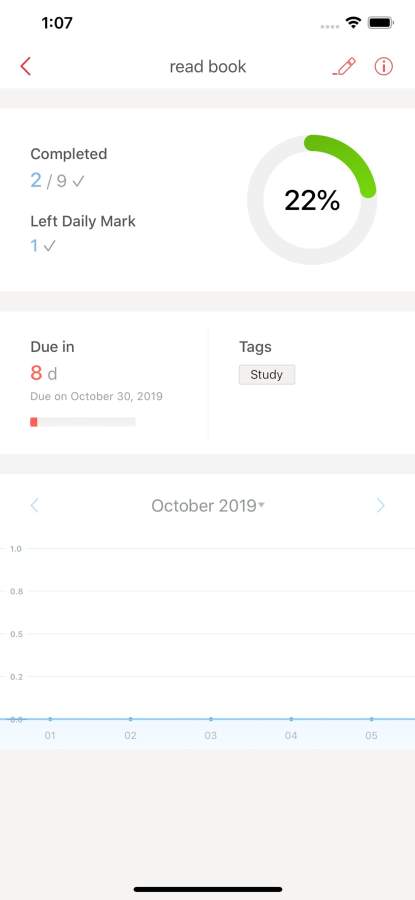Viewport: 415px width, 900px height.
Task: Tap the Left Daily Mark checkmark
Action: 50,246
